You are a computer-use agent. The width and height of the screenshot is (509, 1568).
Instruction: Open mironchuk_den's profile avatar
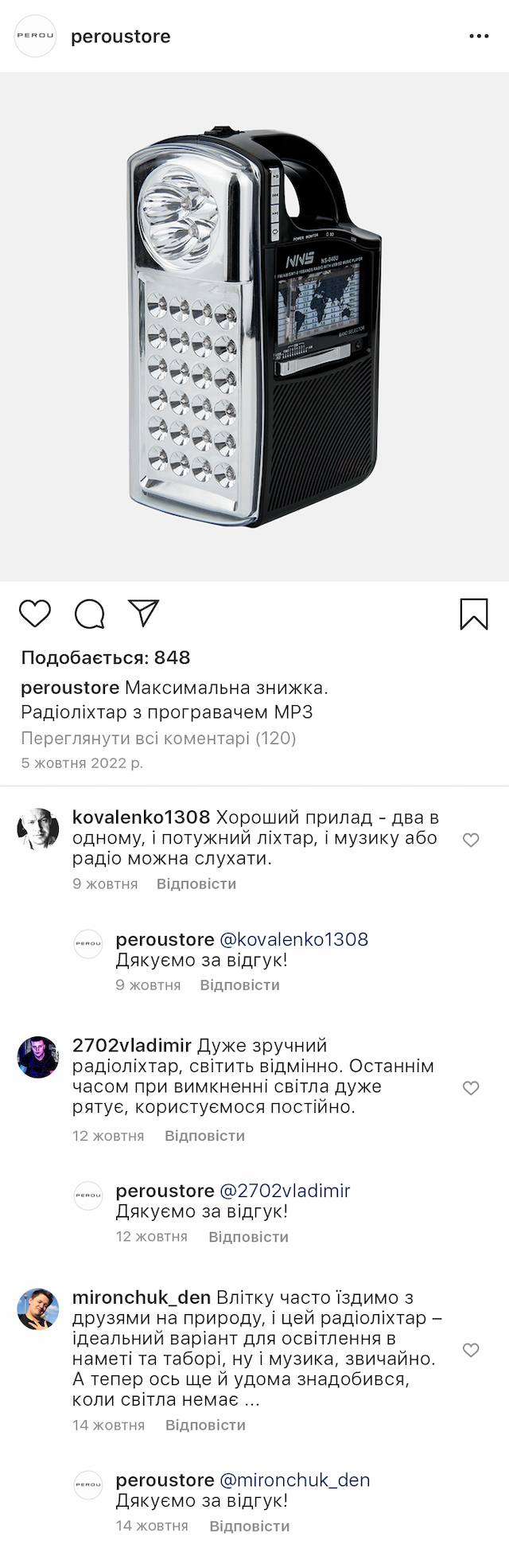tap(38, 1309)
